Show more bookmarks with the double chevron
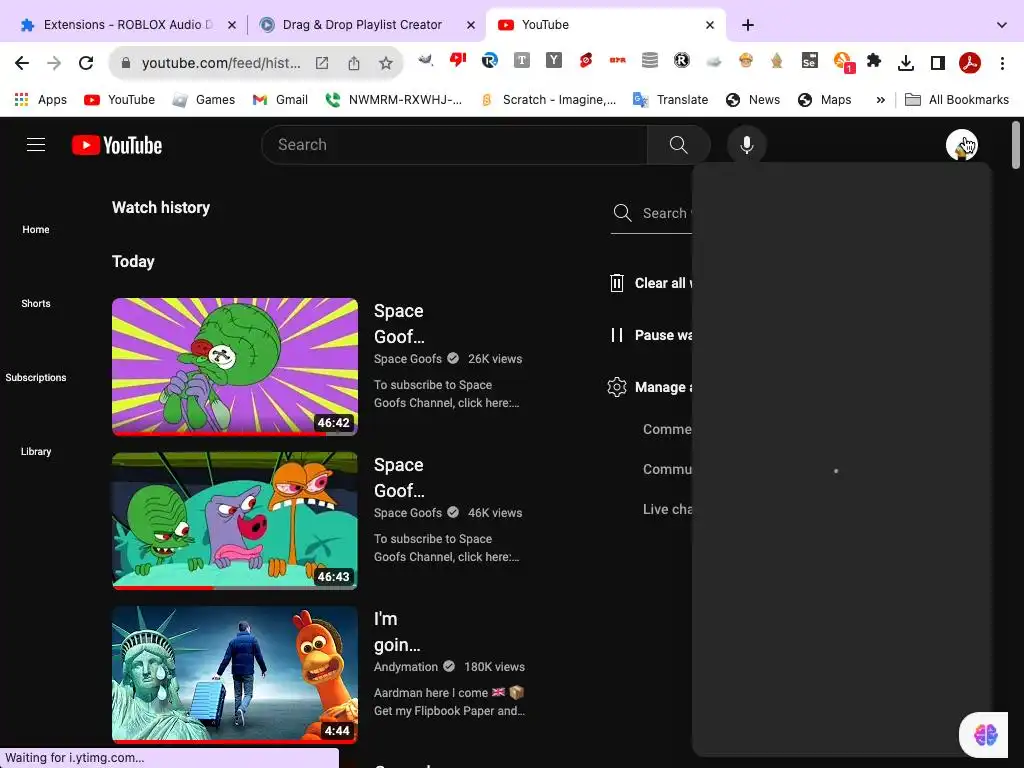The height and width of the screenshot is (768, 1024). [x=880, y=100]
